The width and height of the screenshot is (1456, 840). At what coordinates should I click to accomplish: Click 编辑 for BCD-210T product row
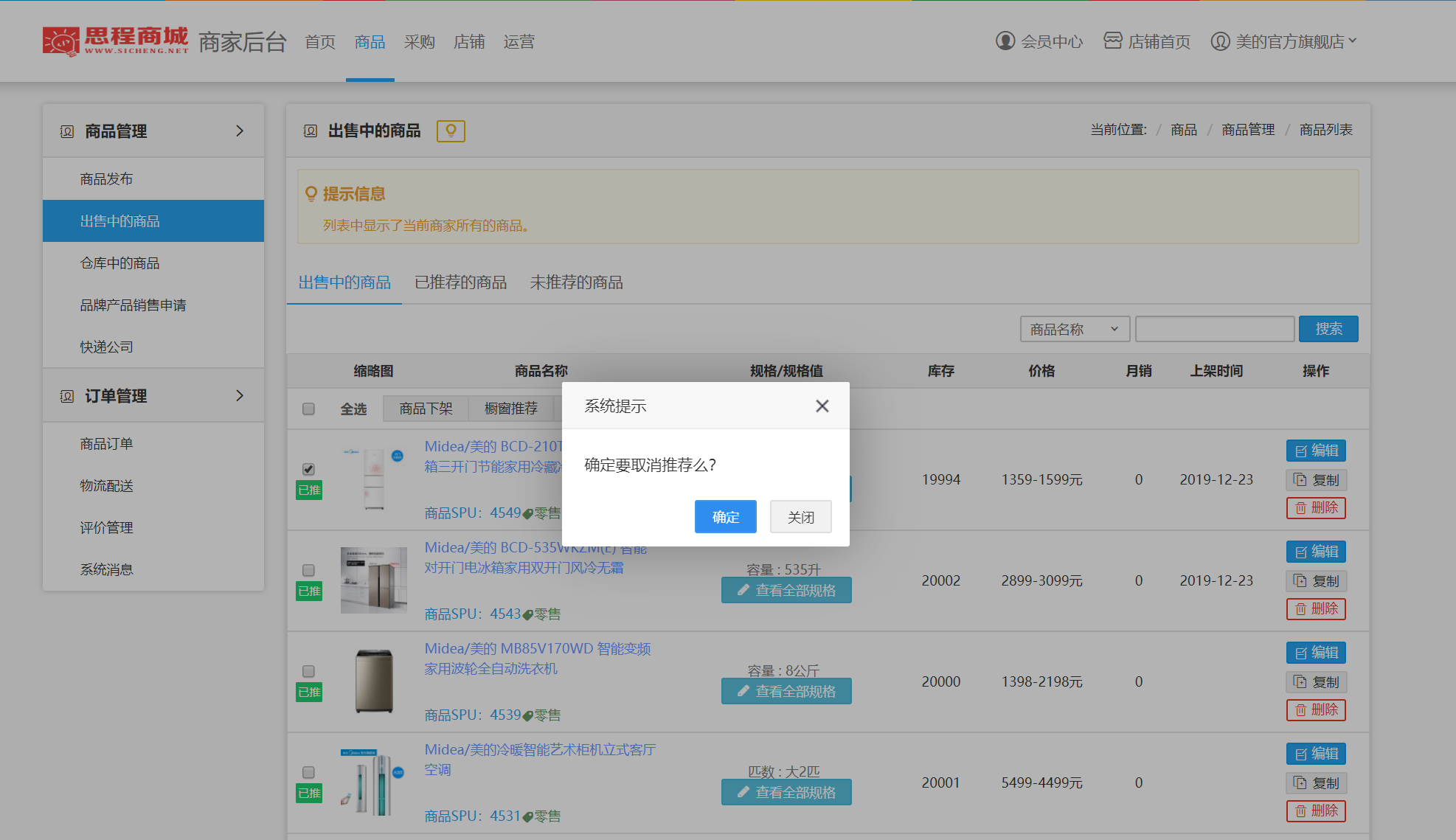tap(1316, 451)
